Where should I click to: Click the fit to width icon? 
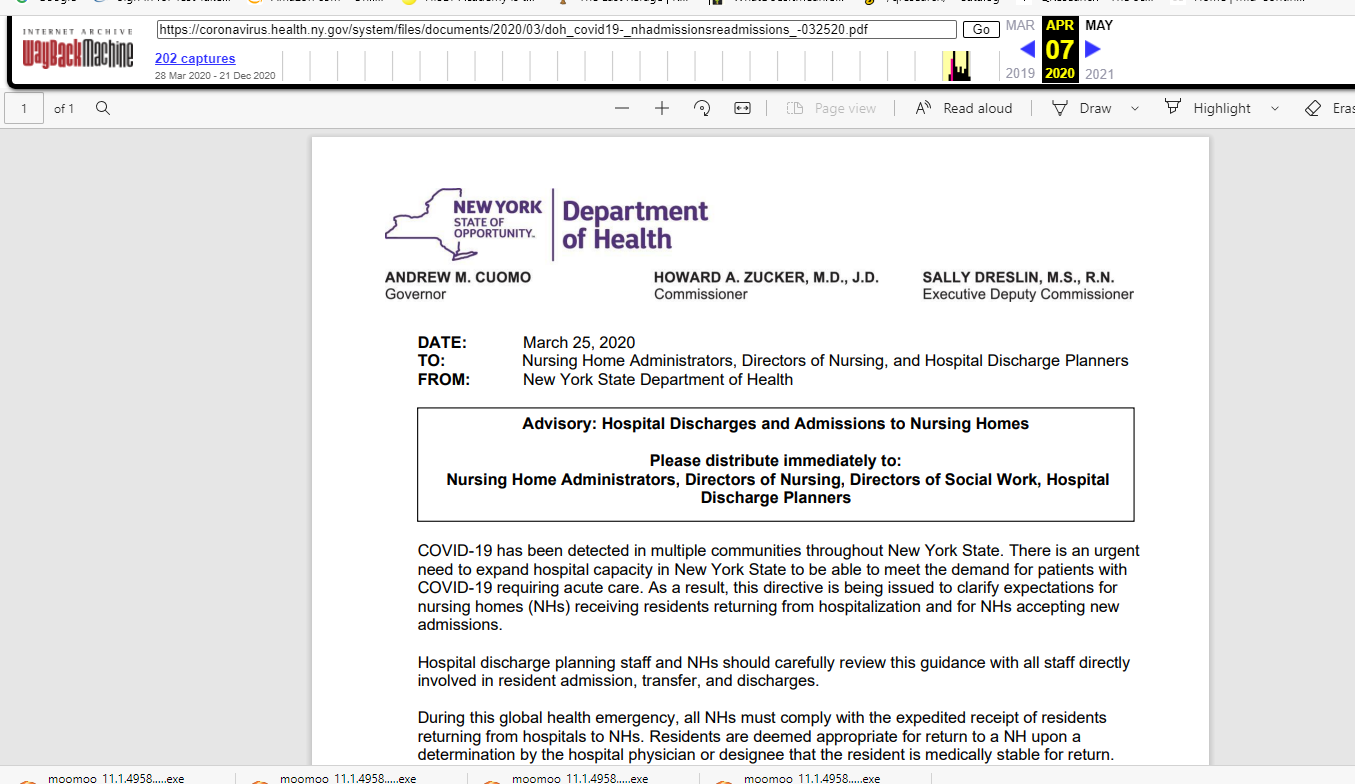coord(742,108)
